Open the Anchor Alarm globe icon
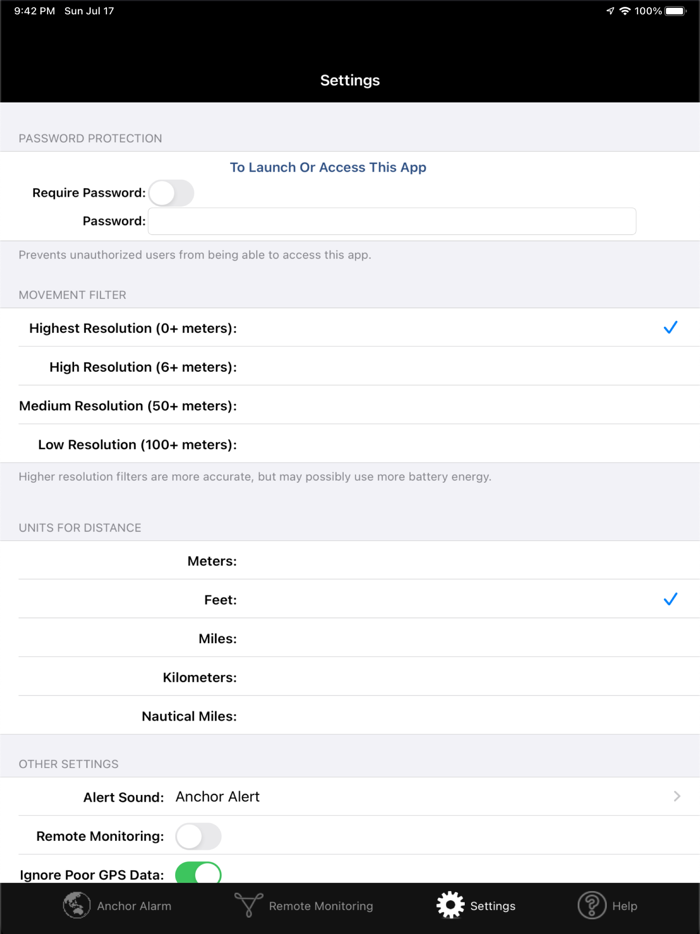The width and height of the screenshot is (700, 934). coord(76,905)
